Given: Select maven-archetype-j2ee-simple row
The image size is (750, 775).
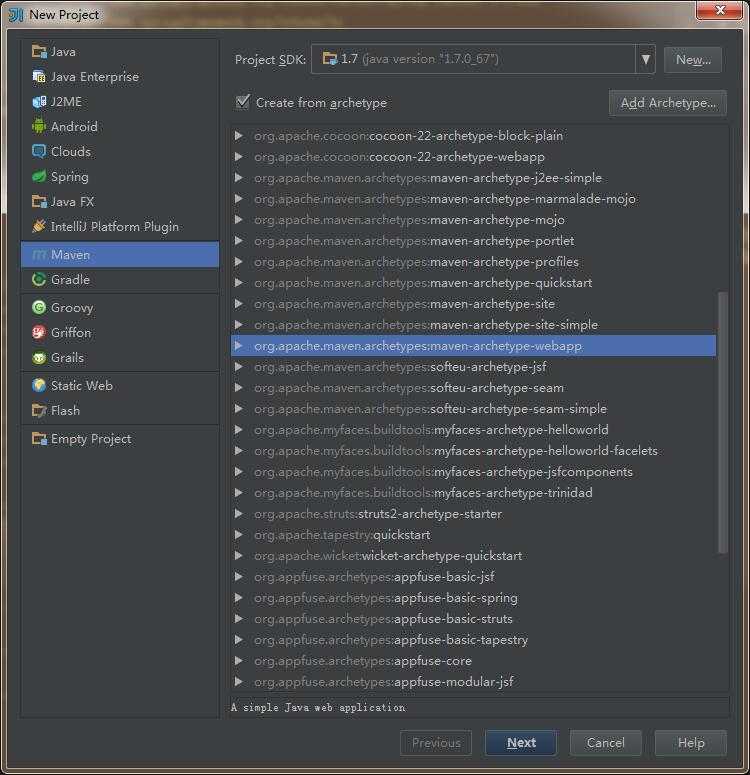Looking at the screenshot, I should coord(473,177).
